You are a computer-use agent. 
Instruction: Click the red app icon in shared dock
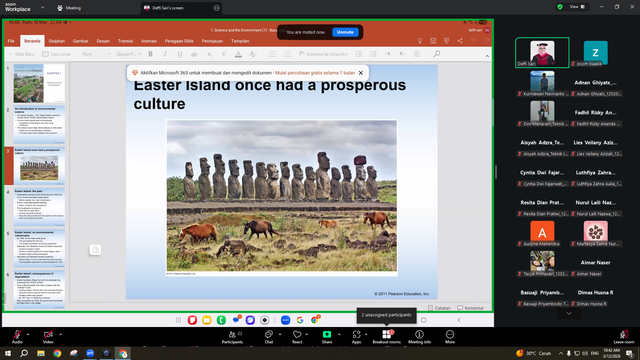pos(192,320)
